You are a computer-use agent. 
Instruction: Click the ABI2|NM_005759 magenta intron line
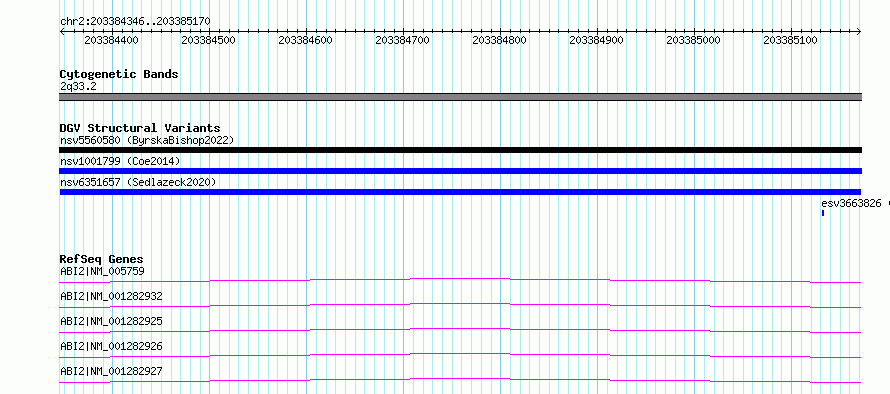[x=460, y=280]
